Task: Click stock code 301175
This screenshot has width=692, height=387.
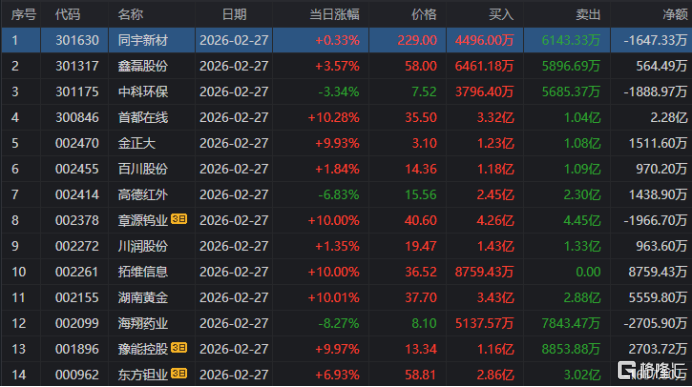Action: click(77, 92)
